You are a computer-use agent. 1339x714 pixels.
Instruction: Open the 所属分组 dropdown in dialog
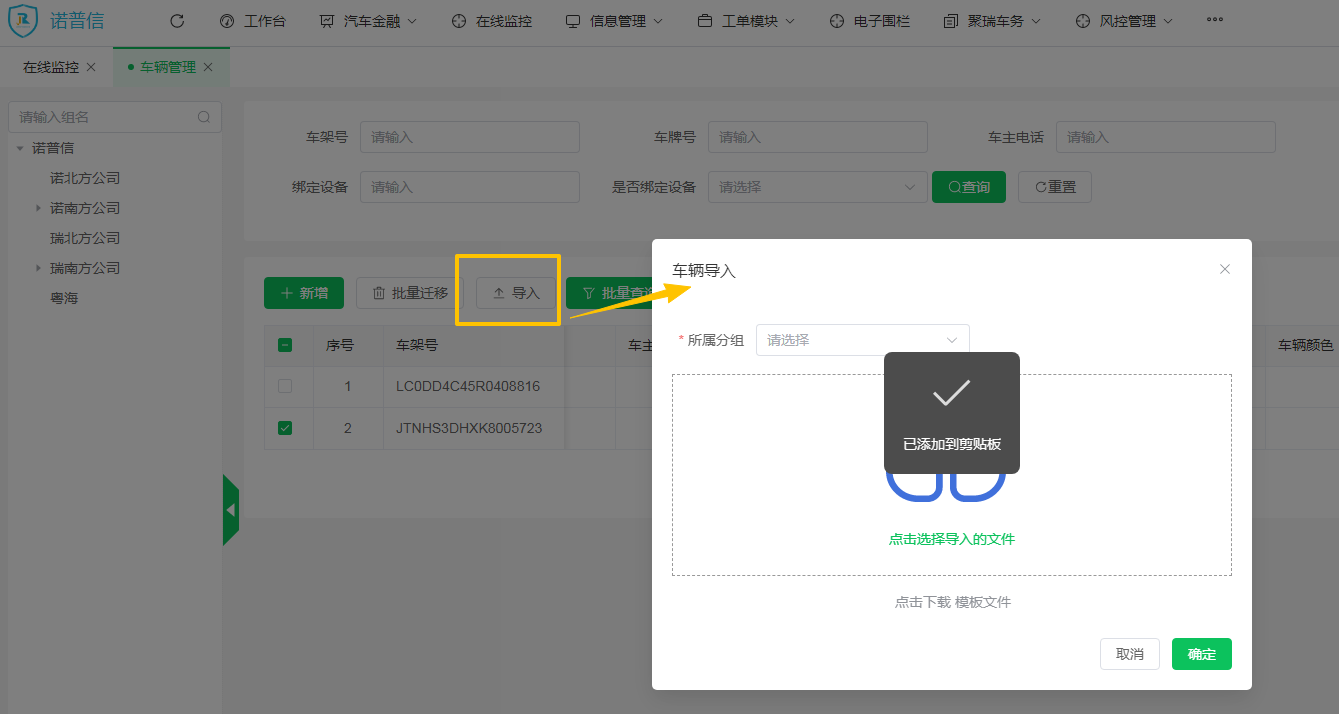862,340
